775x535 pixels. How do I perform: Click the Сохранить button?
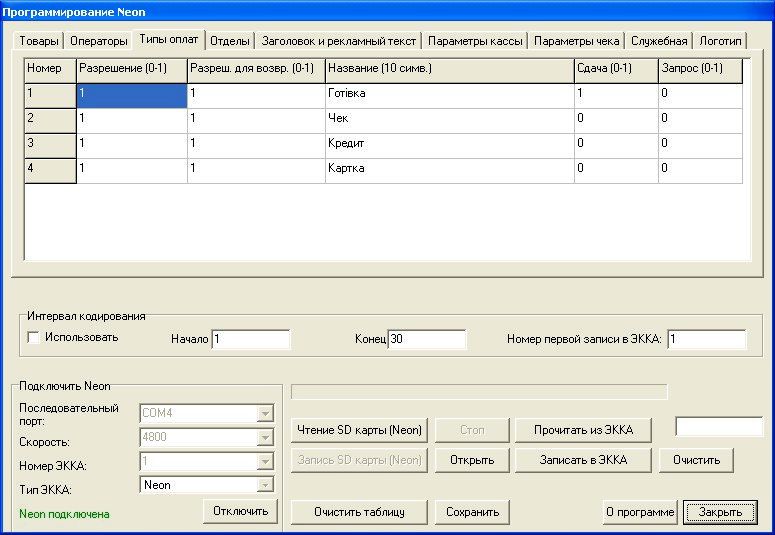[472, 512]
